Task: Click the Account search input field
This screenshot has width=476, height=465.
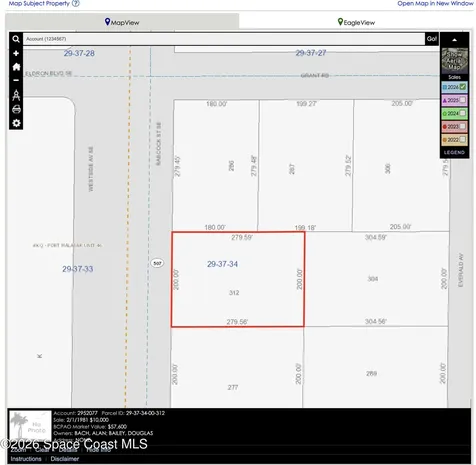Action: pyautogui.click(x=224, y=39)
